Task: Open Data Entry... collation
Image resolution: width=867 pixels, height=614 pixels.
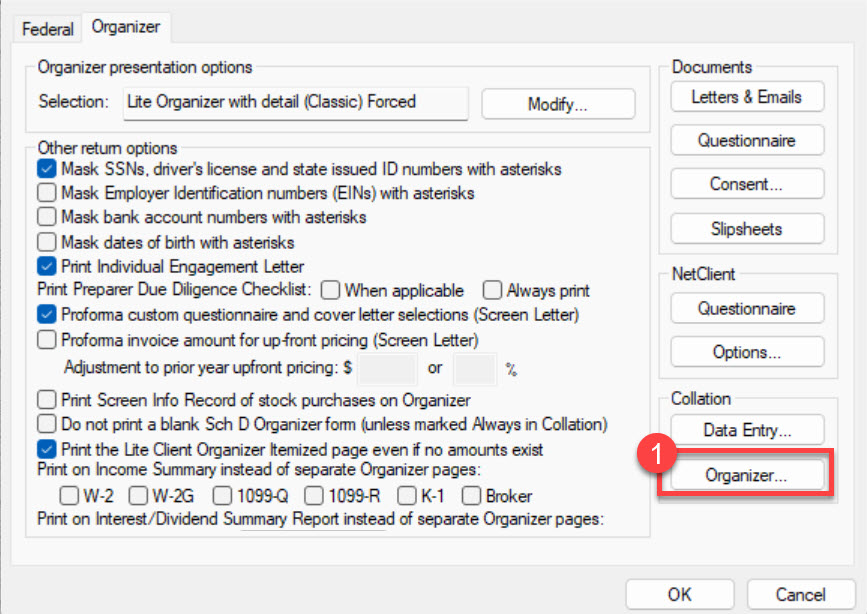Action: click(747, 432)
